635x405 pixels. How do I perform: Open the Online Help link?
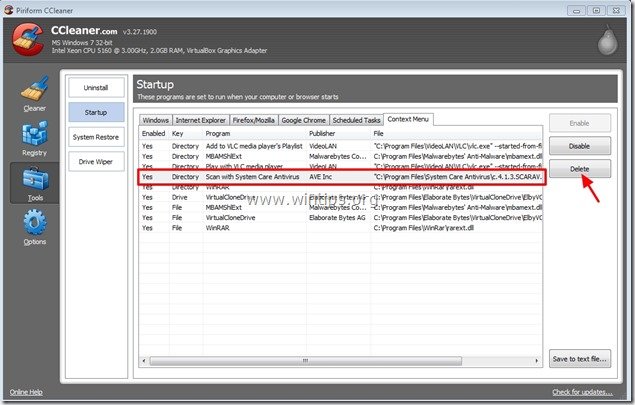(x=26, y=392)
